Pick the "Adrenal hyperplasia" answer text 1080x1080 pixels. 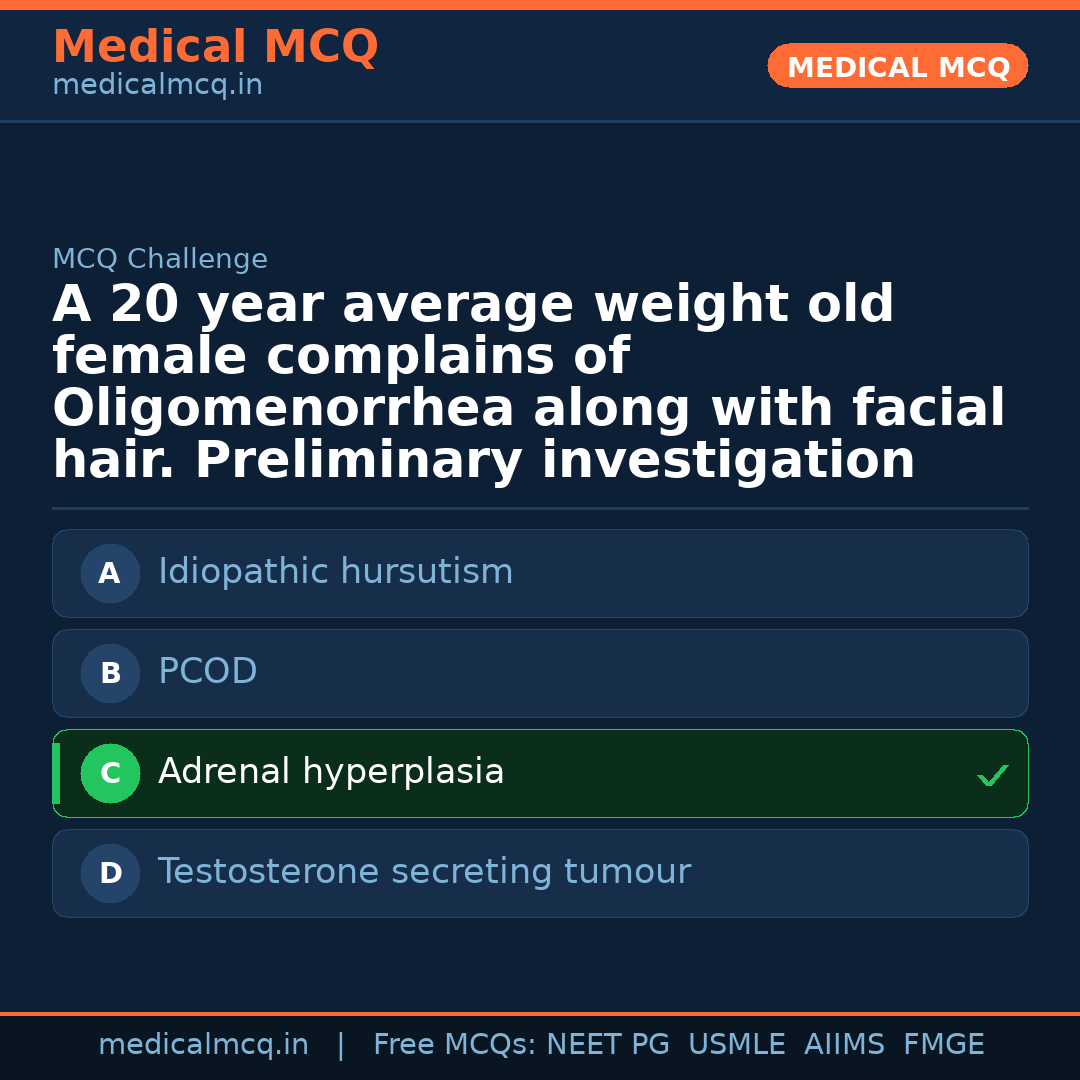tap(331, 772)
